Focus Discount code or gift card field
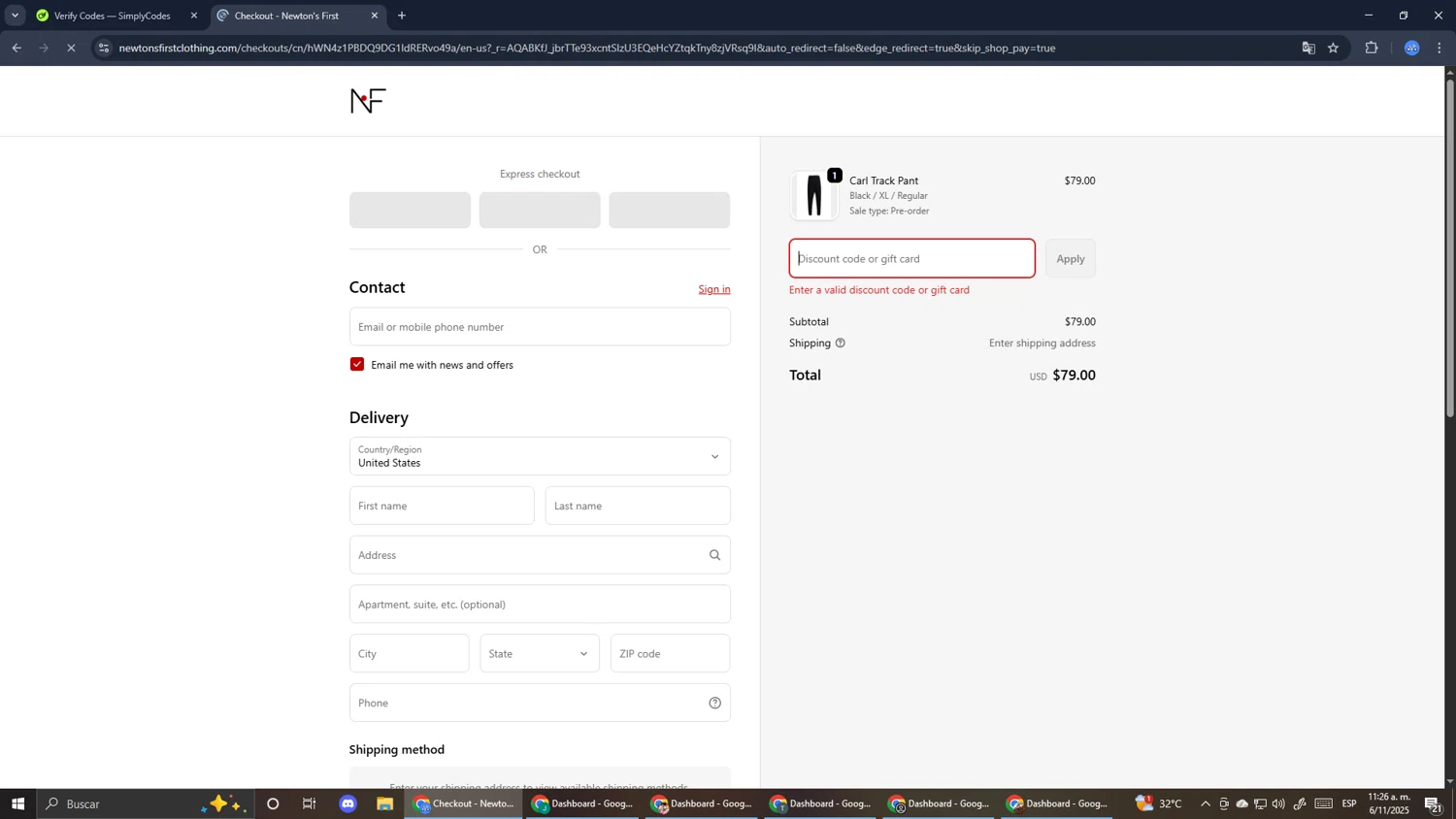Image resolution: width=1456 pixels, height=819 pixels. point(911,259)
